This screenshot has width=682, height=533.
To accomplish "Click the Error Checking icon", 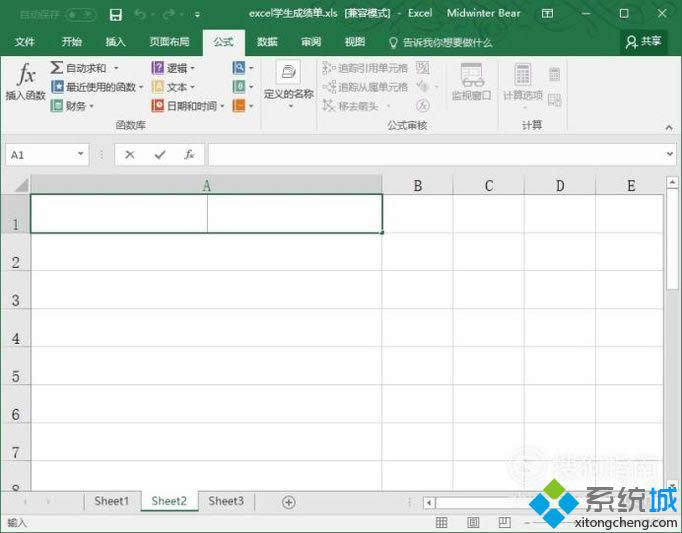I will (422, 87).
